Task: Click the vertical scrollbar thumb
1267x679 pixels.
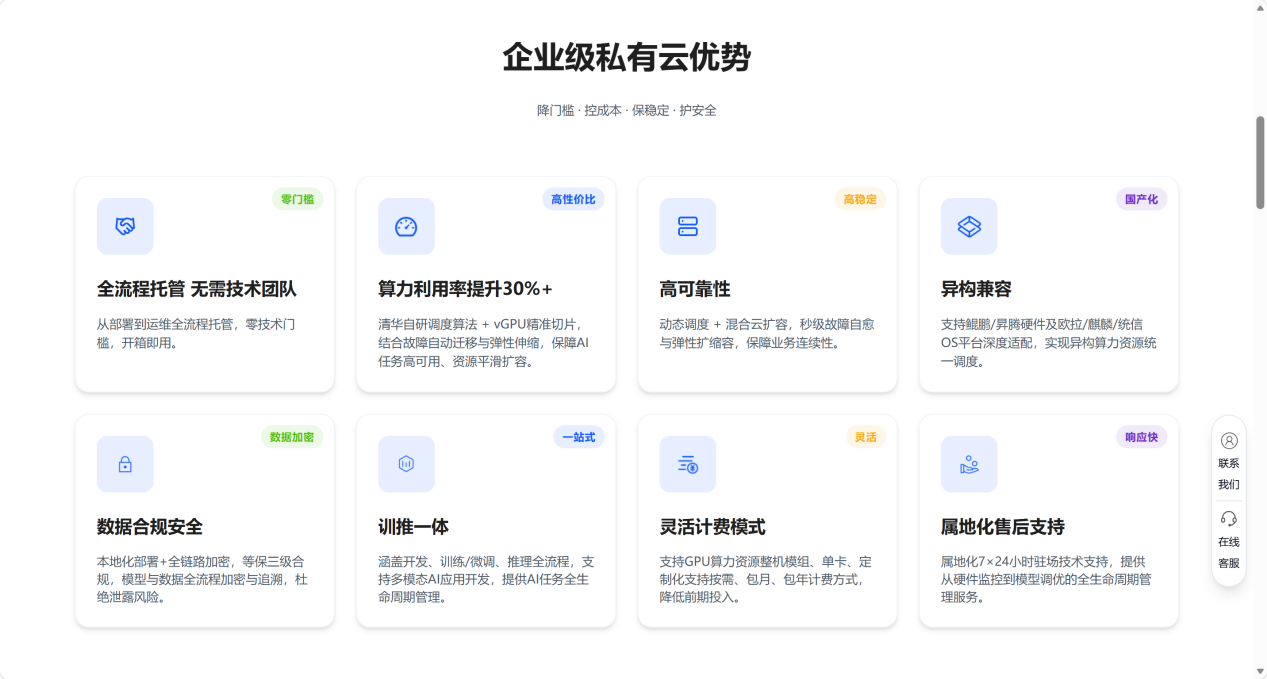Action: (1260, 163)
